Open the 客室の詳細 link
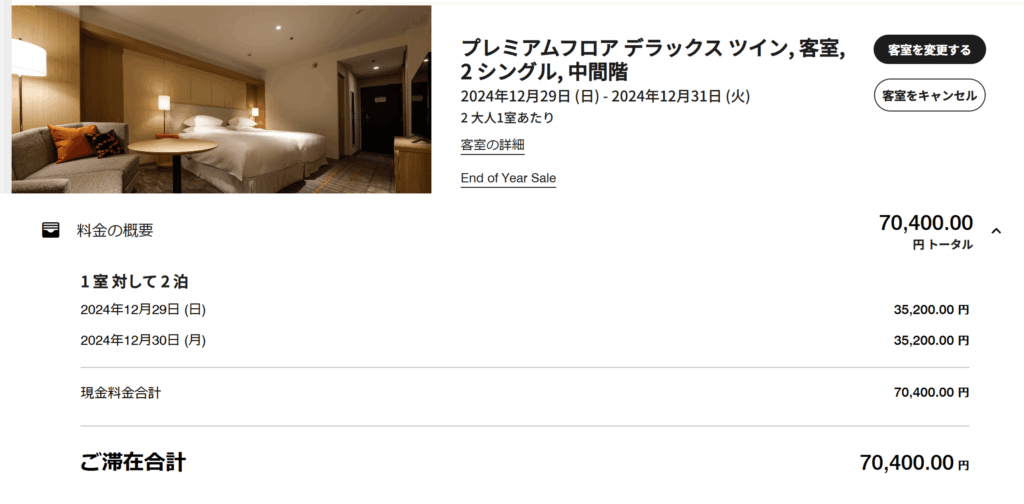The height and width of the screenshot is (504, 1024). (x=492, y=145)
